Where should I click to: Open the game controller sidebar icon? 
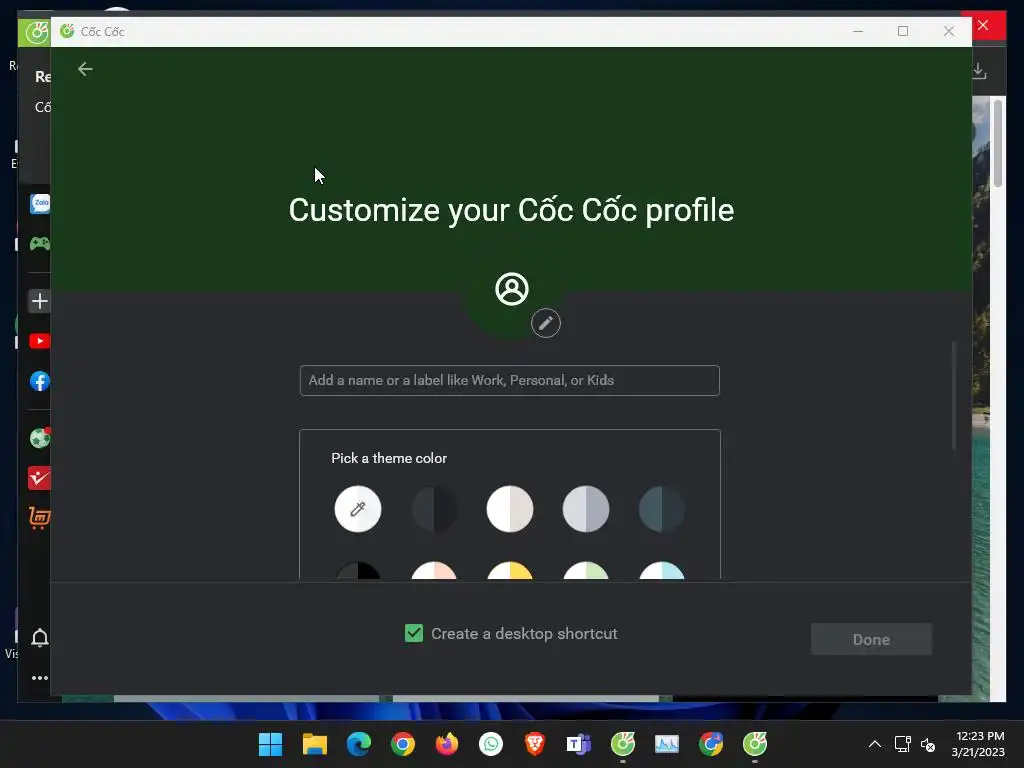click(40, 244)
